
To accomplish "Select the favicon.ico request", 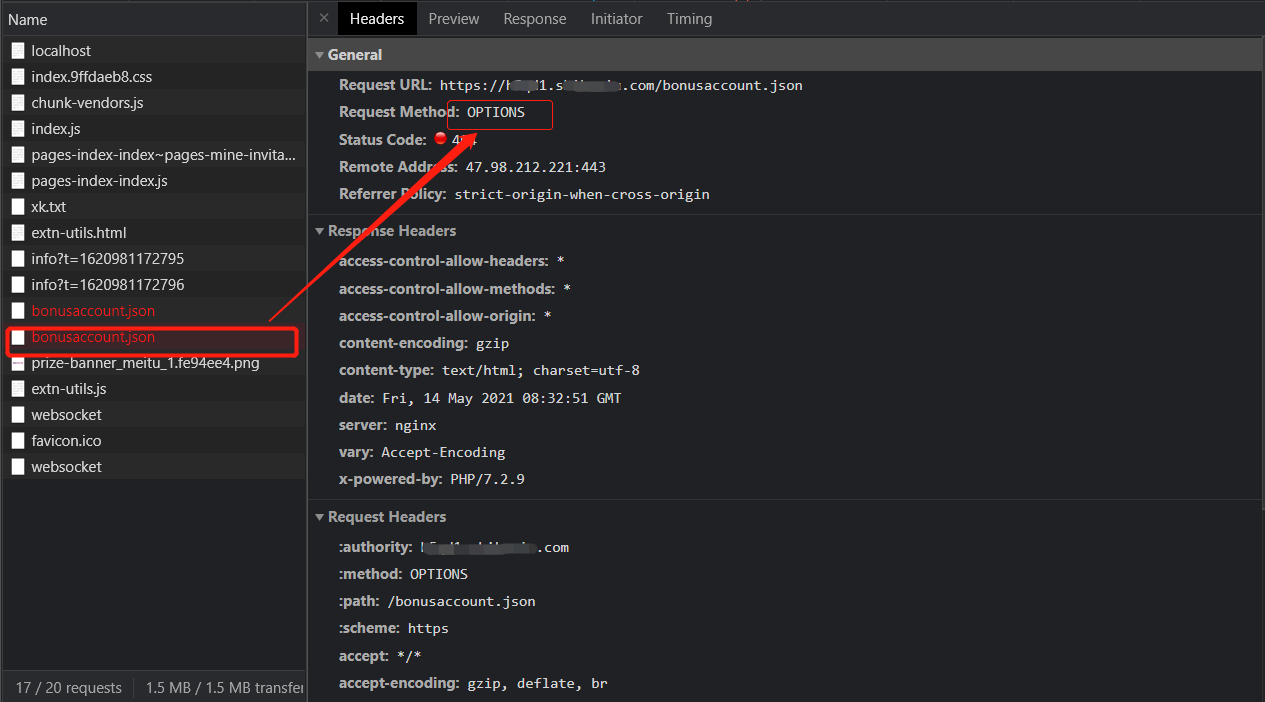I will (x=153, y=441).
